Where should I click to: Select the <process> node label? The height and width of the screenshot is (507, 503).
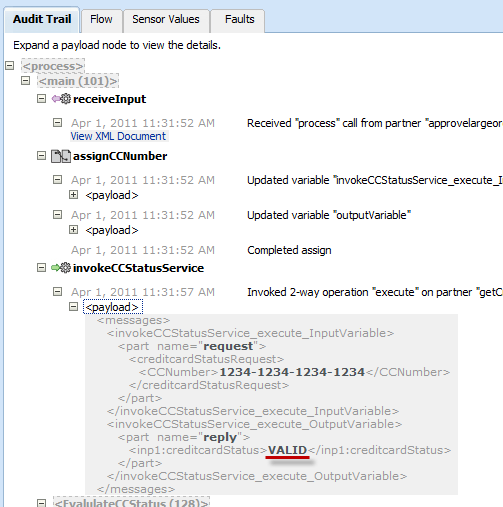click(53, 66)
